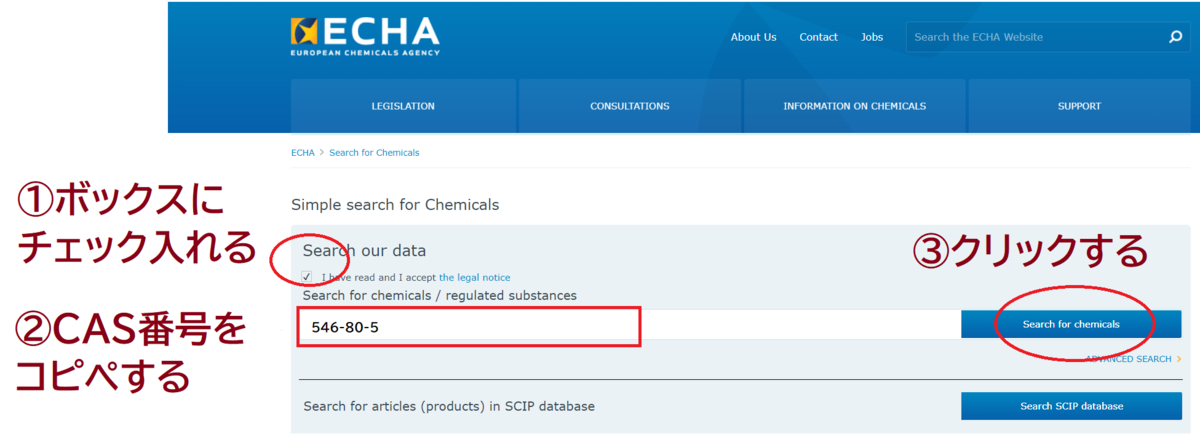Tick the legal notice acceptance checkbox

306,277
